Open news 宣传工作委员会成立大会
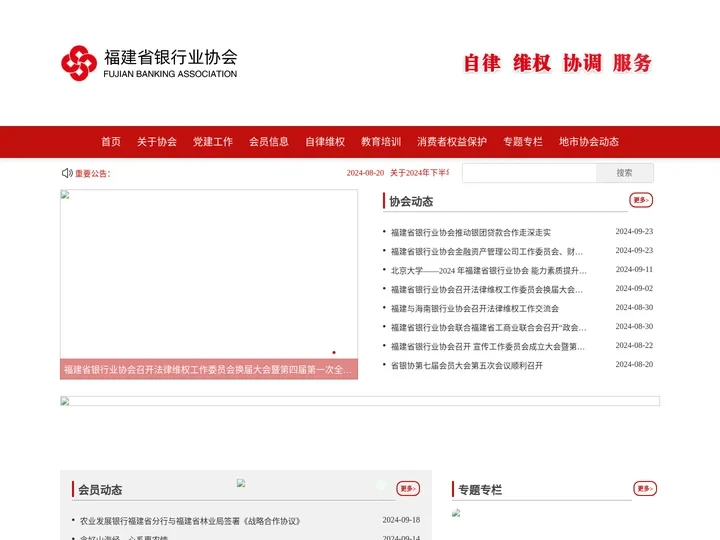 [488, 347]
